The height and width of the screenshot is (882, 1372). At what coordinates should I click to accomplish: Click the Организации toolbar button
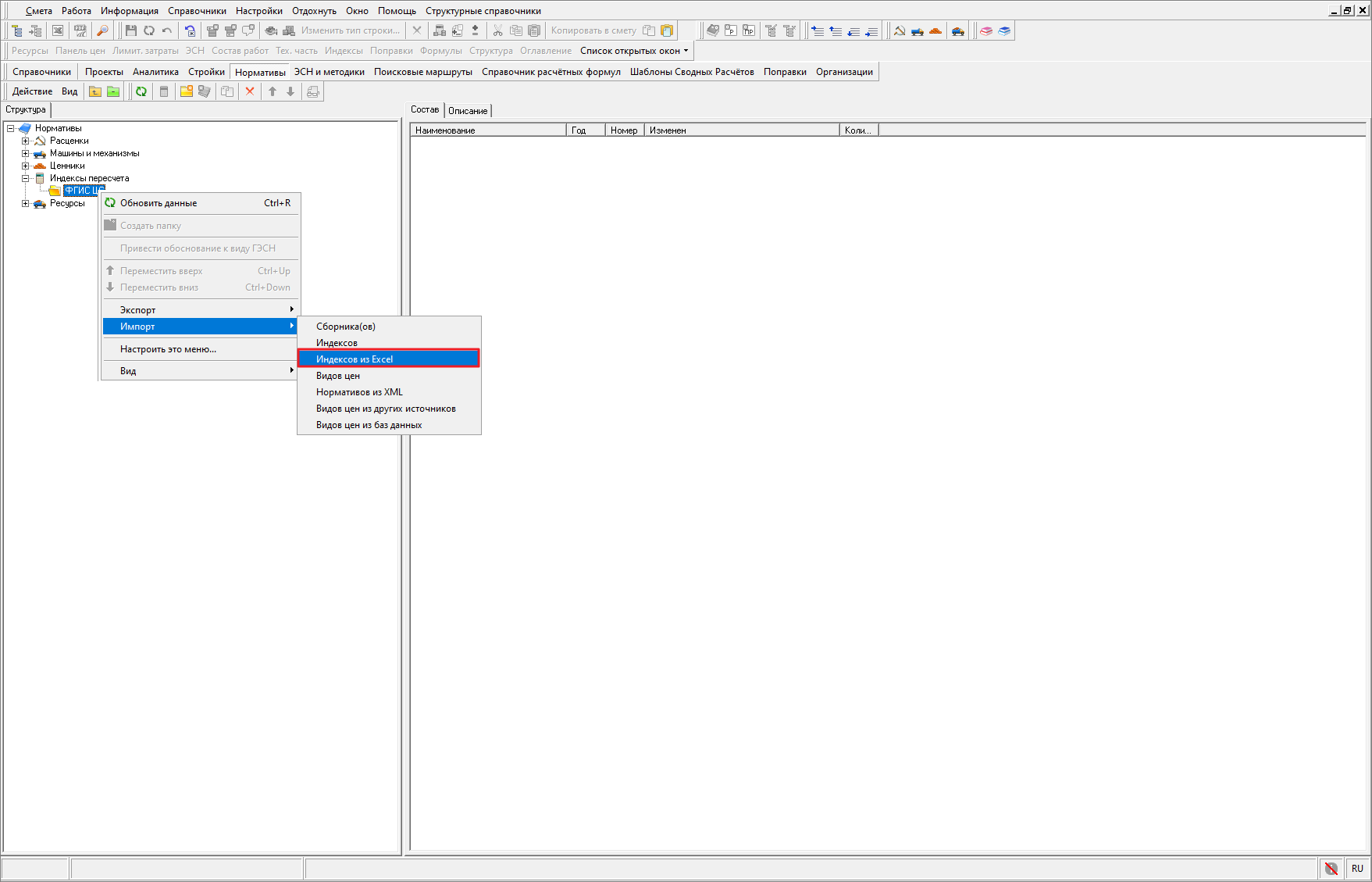844,72
